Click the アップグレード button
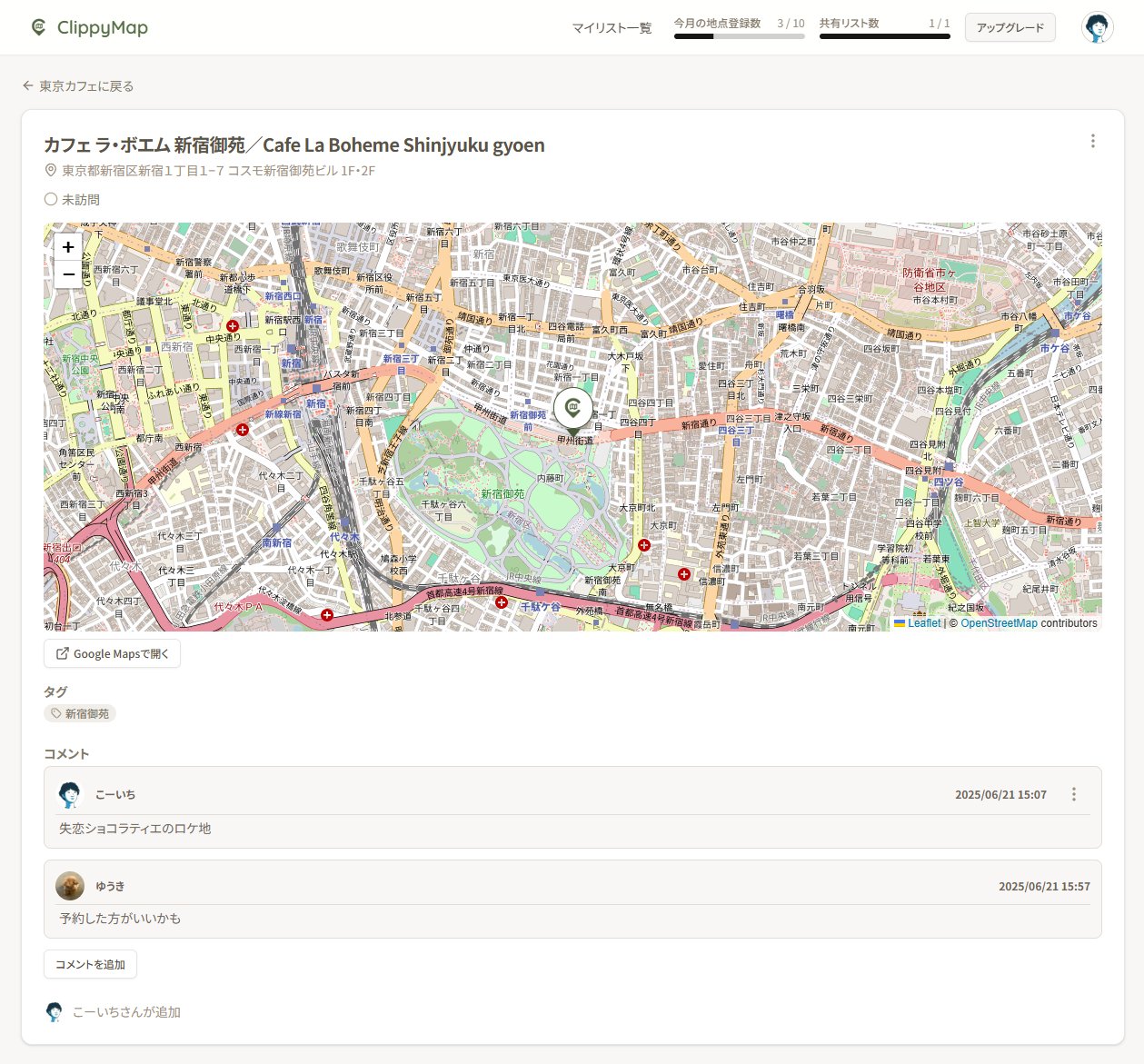This screenshot has width=1144, height=1064. 1010,27
